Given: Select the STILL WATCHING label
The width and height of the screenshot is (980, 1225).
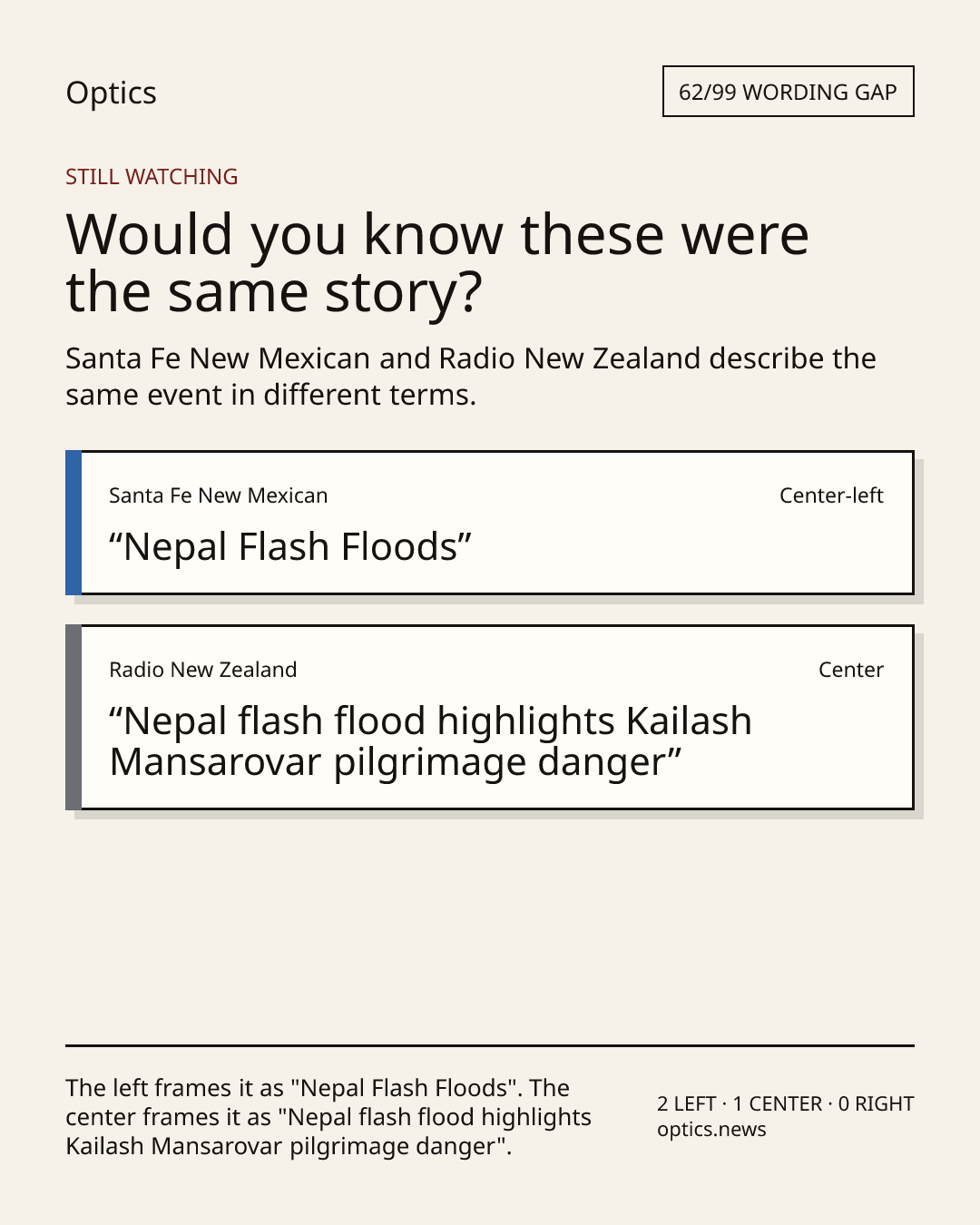Looking at the screenshot, I should pyautogui.click(x=152, y=177).
